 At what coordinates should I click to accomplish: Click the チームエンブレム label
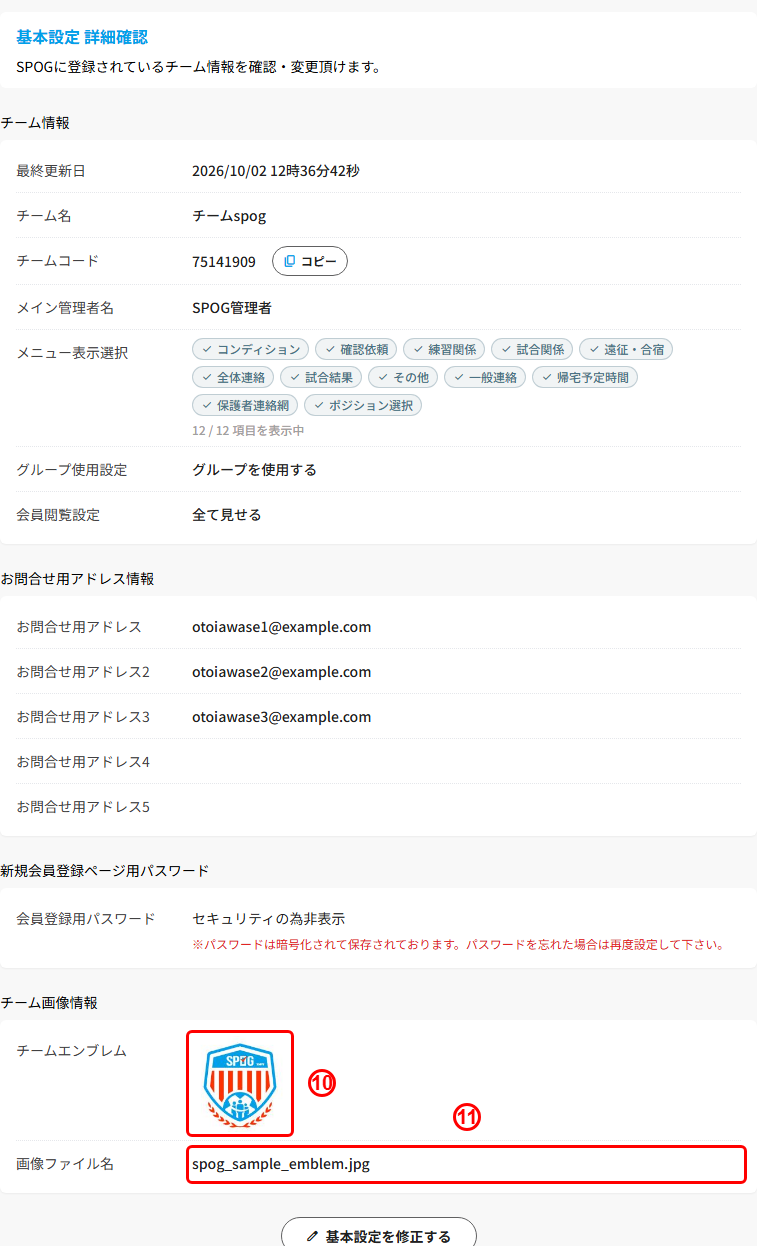coord(72,1051)
